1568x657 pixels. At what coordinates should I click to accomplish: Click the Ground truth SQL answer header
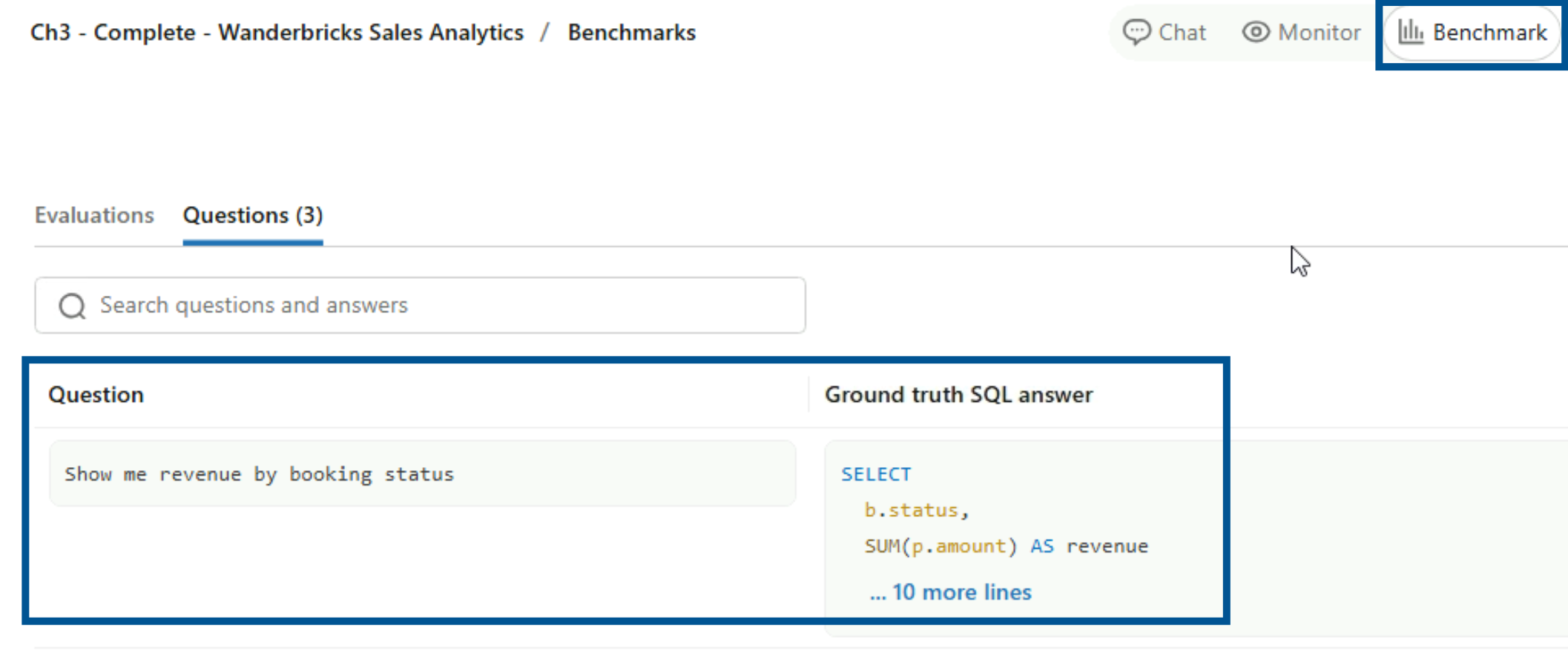[959, 394]
